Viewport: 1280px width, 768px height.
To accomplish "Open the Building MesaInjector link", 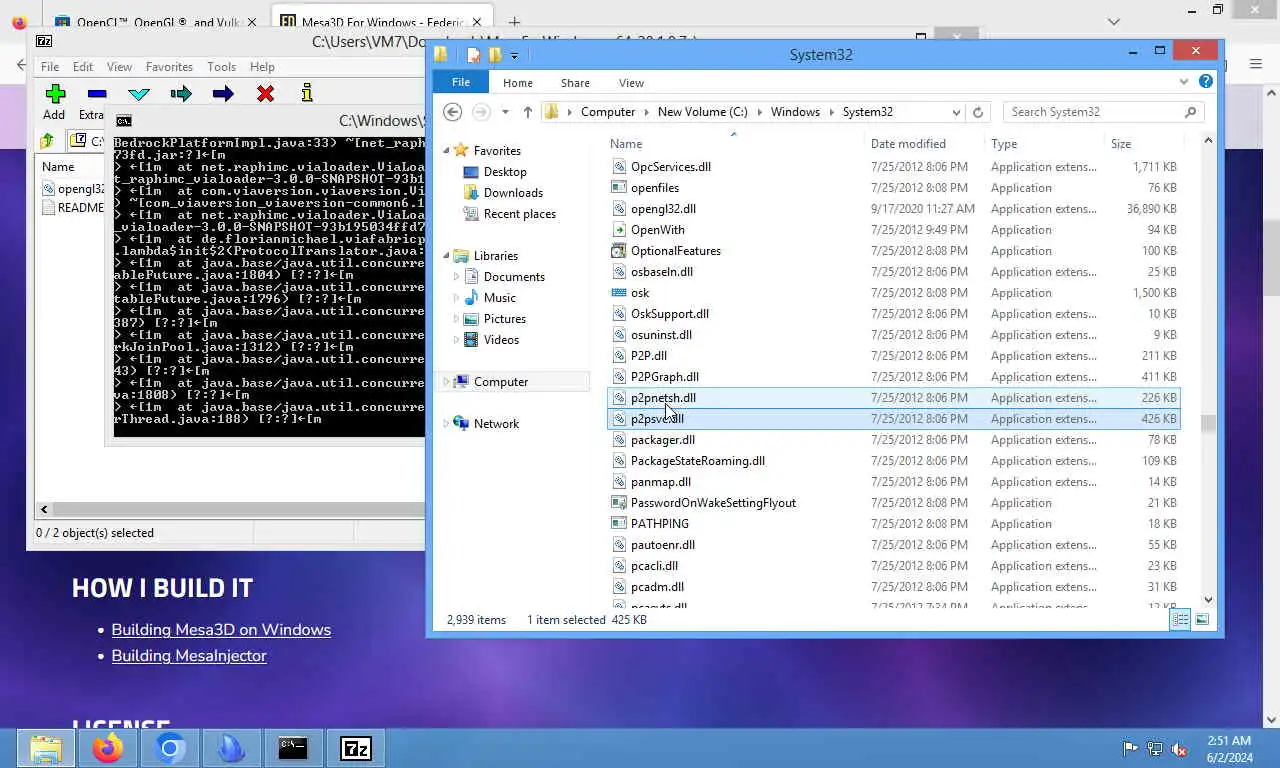I will point(189,656).
